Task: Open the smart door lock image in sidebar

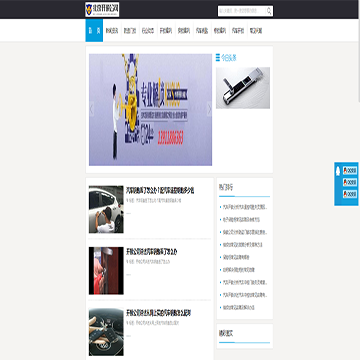Action: tap(243, 88)
